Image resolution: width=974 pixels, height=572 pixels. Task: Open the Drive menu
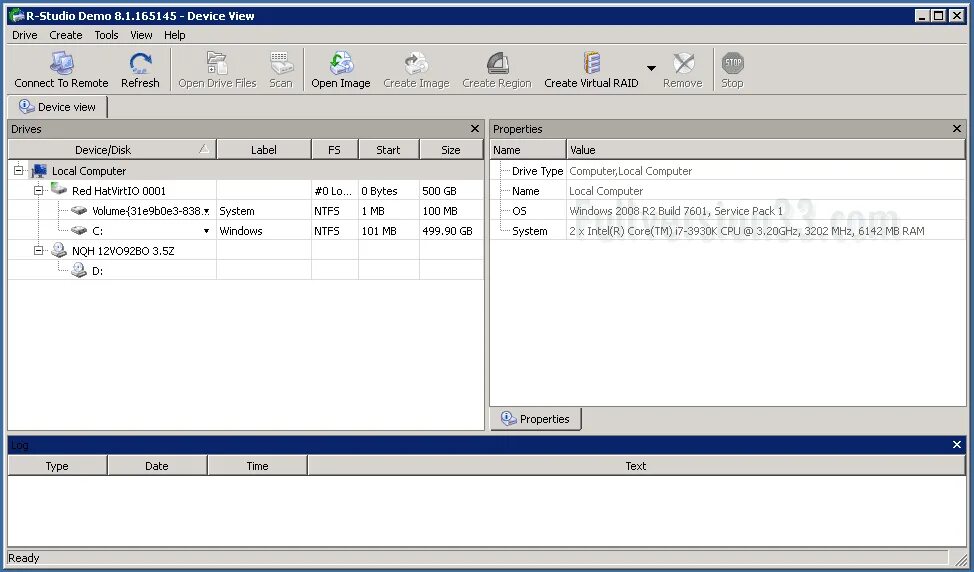25,35
